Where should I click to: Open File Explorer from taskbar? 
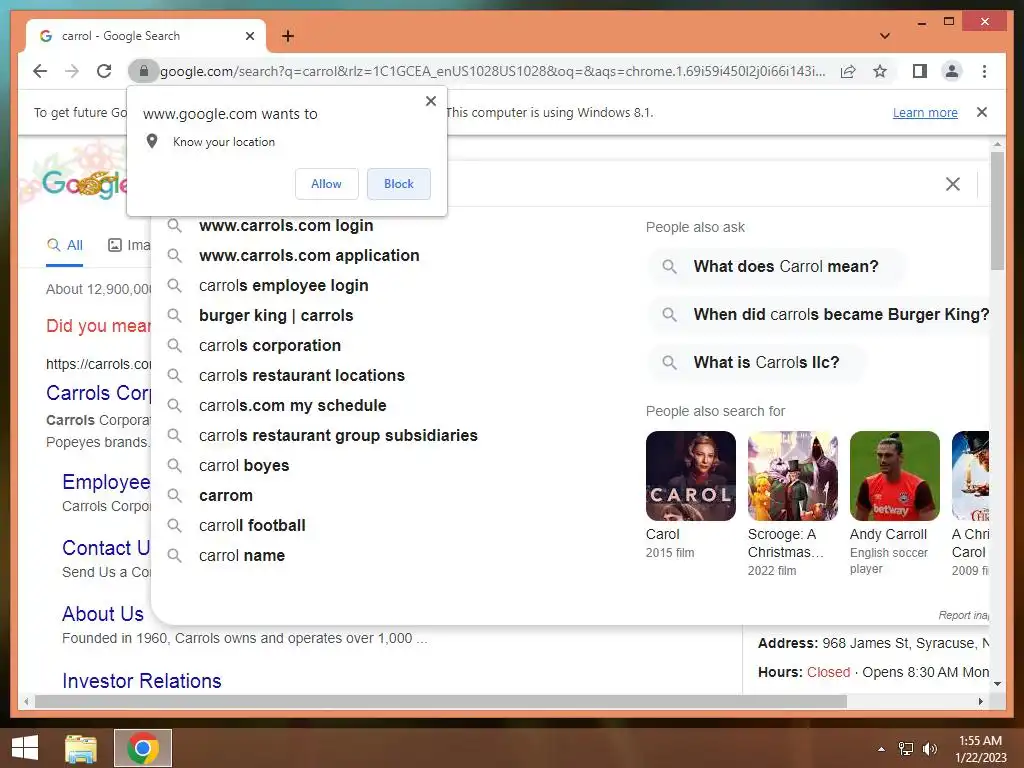[81, 748]
